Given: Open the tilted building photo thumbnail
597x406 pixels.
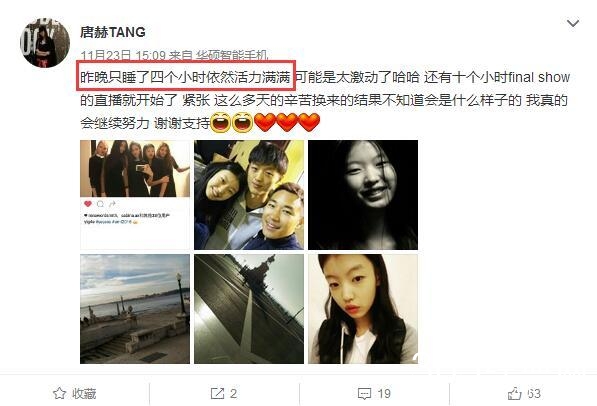Looking at the screenshot, I should point(249,309).
